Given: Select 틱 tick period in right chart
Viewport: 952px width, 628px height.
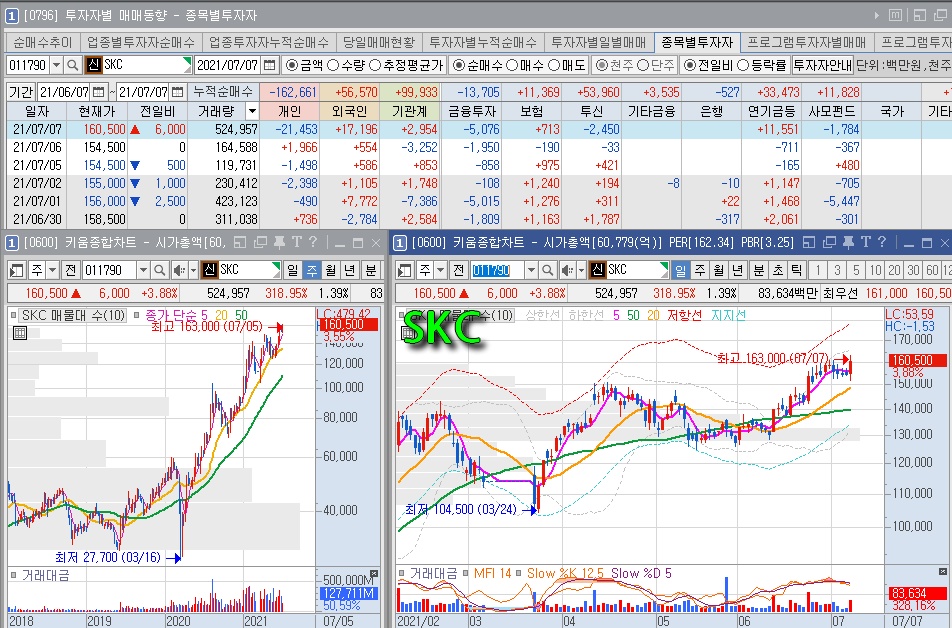Looking at the screenshot, I should pos(797,270).
